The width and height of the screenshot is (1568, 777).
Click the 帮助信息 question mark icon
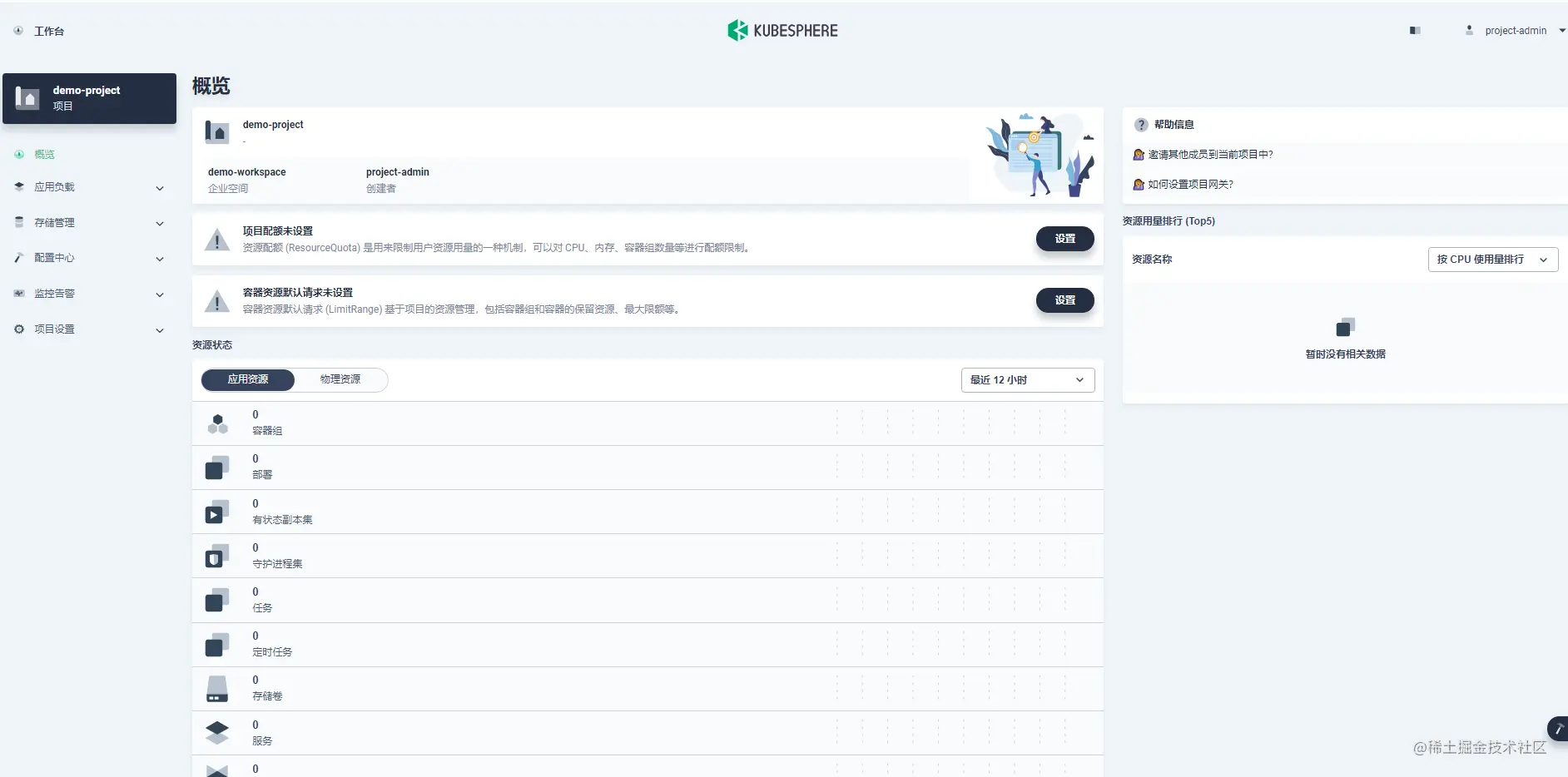click(x=1141, y=125)
